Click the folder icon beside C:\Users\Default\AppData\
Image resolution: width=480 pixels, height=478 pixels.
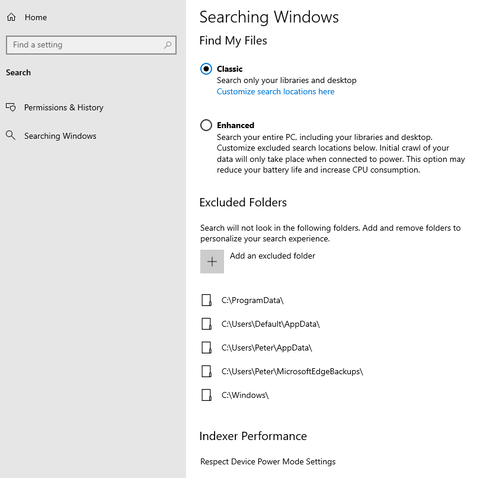(206, 324)
